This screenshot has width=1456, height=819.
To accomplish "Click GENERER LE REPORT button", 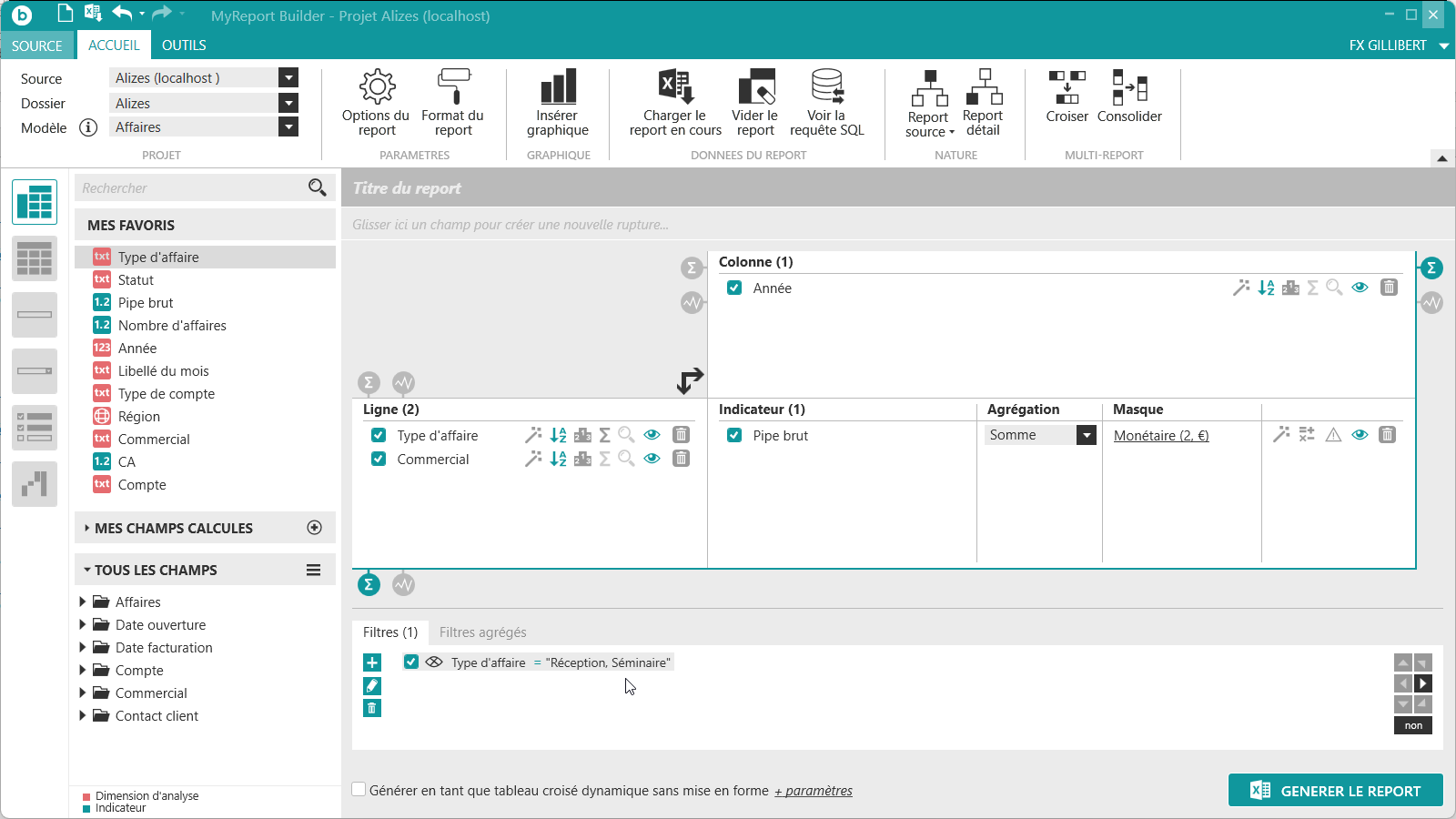I will [x=1335, y=791].
